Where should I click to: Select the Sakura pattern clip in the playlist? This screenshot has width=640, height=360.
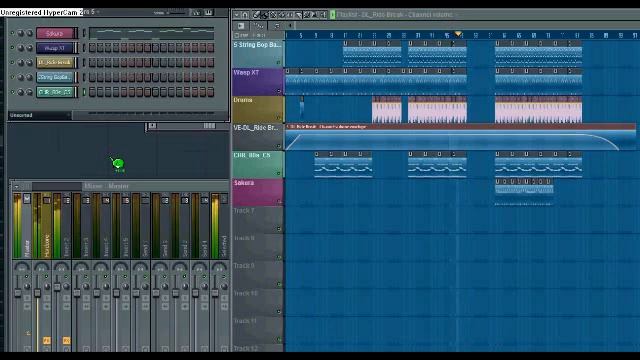point(524,191)
